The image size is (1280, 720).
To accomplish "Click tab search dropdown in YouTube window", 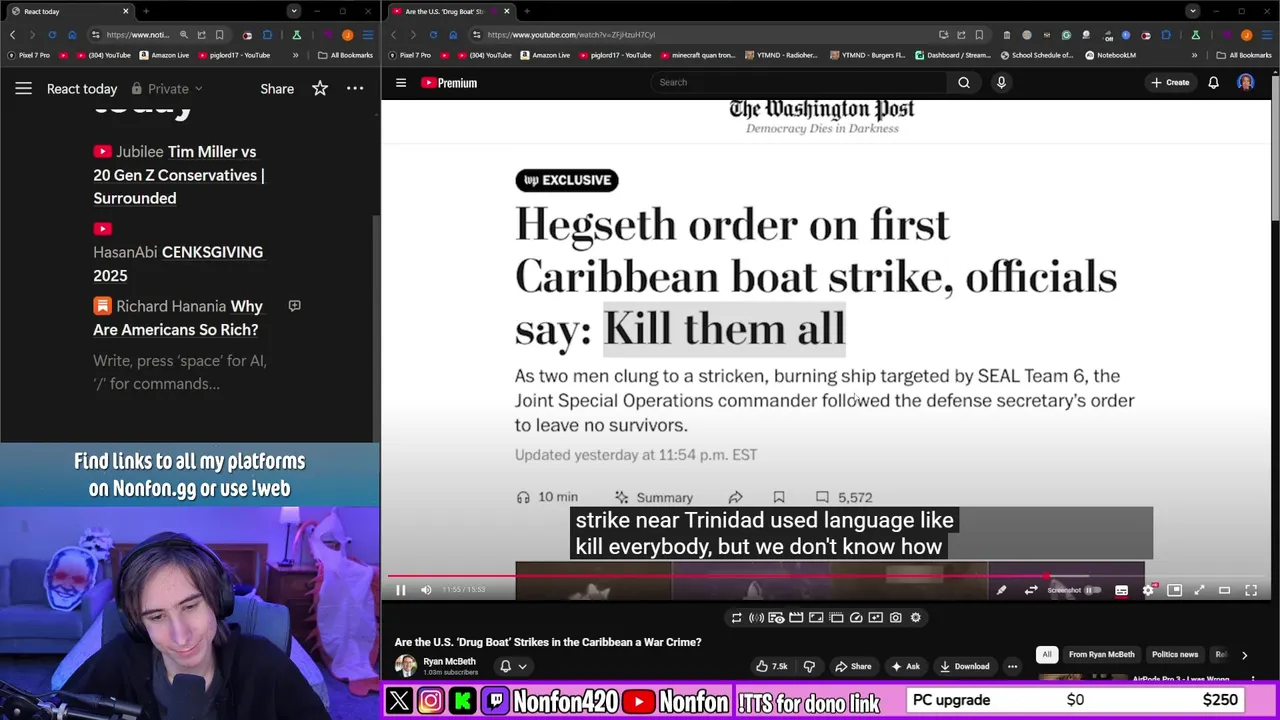I will tap(1192, 11).
